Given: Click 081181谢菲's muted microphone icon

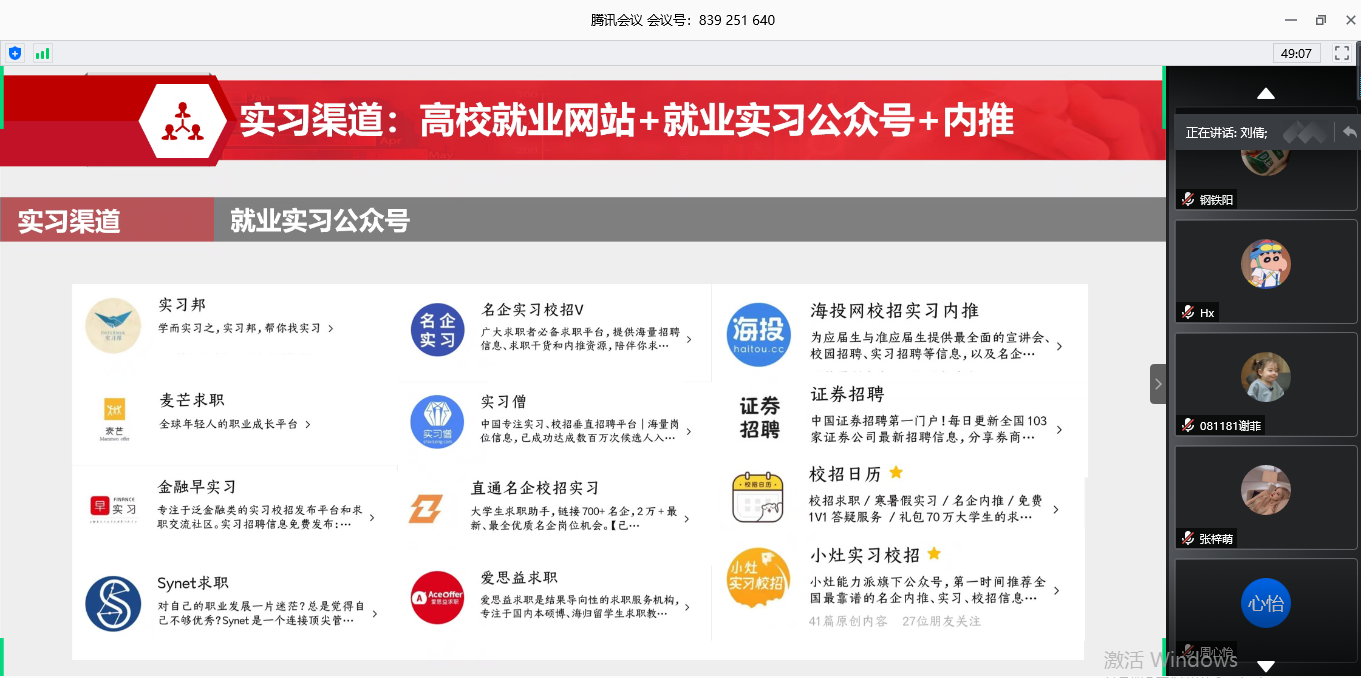Looking at the screenshot, I should (1188, 426).
